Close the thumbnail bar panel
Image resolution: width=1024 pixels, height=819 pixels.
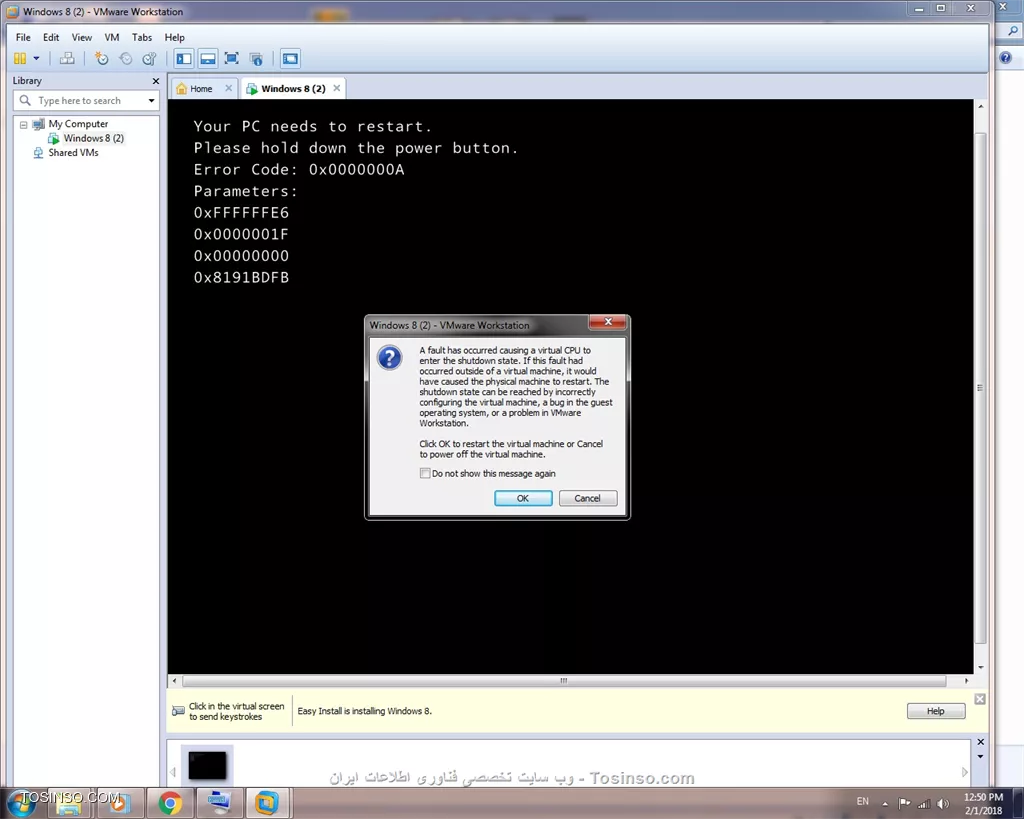pos(980,743)
